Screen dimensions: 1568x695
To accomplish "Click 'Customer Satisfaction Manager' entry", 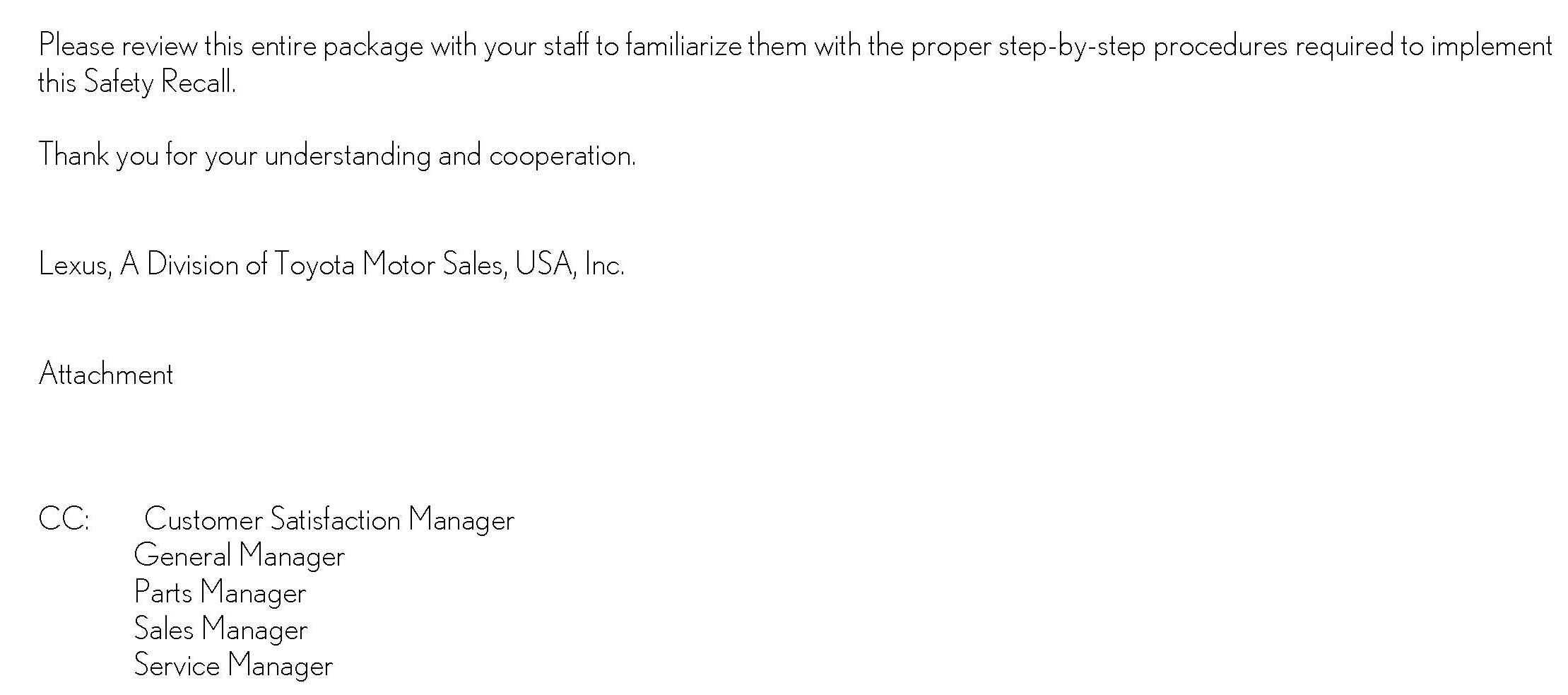I will pos(329,520).
